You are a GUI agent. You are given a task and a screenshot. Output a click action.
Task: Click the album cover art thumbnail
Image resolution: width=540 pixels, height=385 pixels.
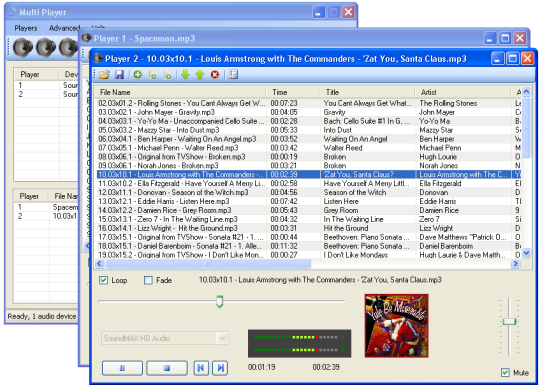(x=396, y=326)
